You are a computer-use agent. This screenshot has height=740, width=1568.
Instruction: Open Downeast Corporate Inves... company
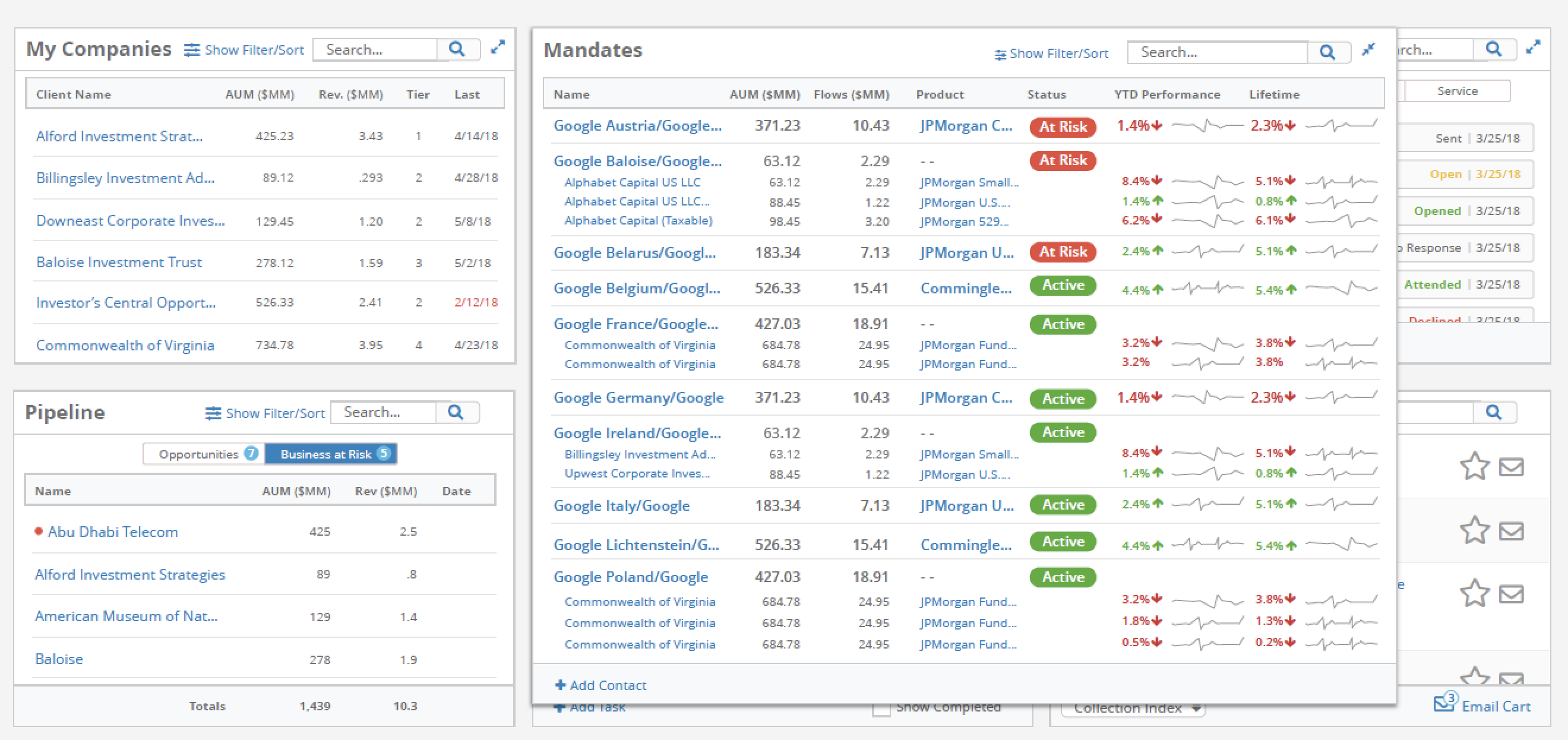130,221
